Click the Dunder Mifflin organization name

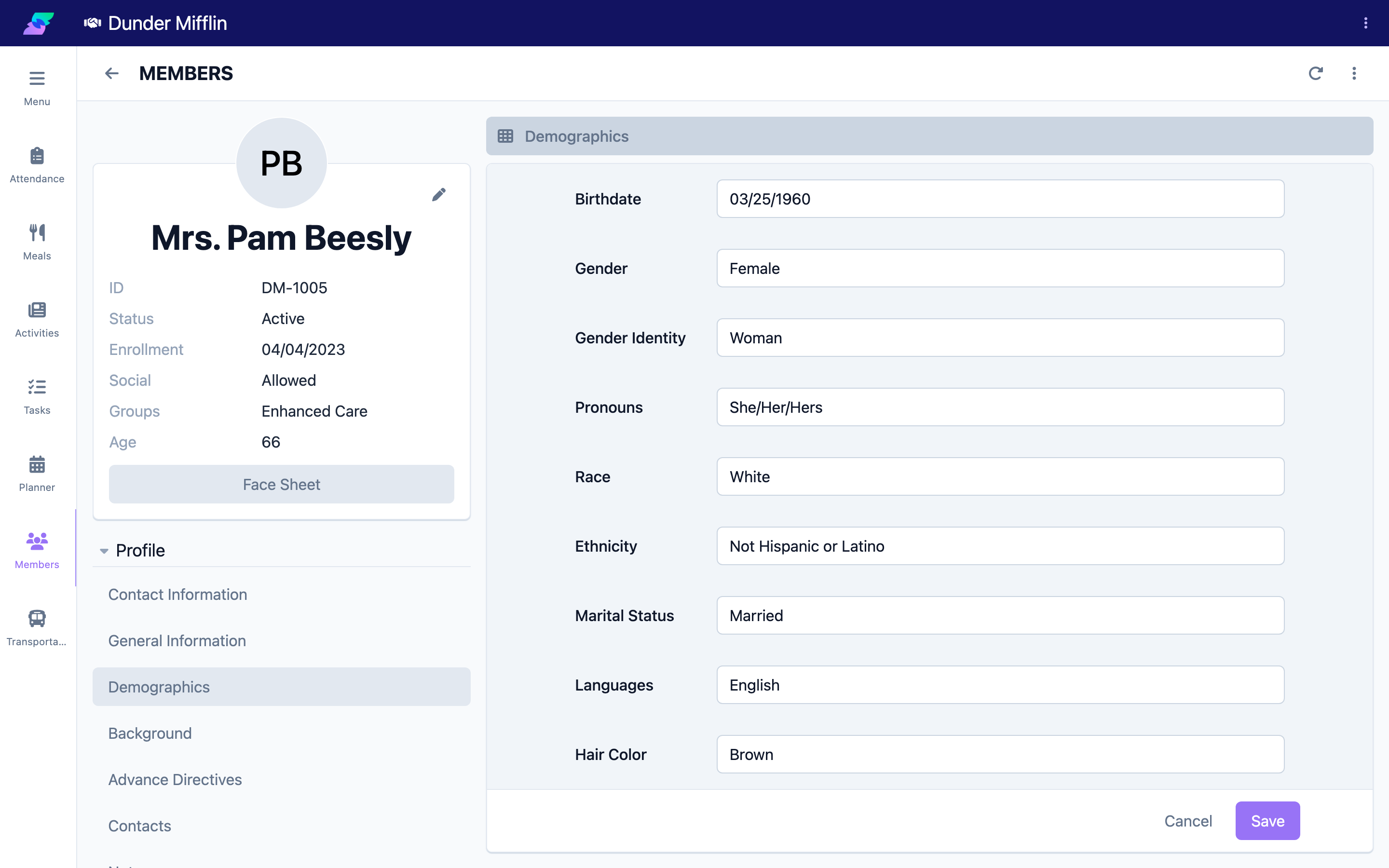point(168,23)
